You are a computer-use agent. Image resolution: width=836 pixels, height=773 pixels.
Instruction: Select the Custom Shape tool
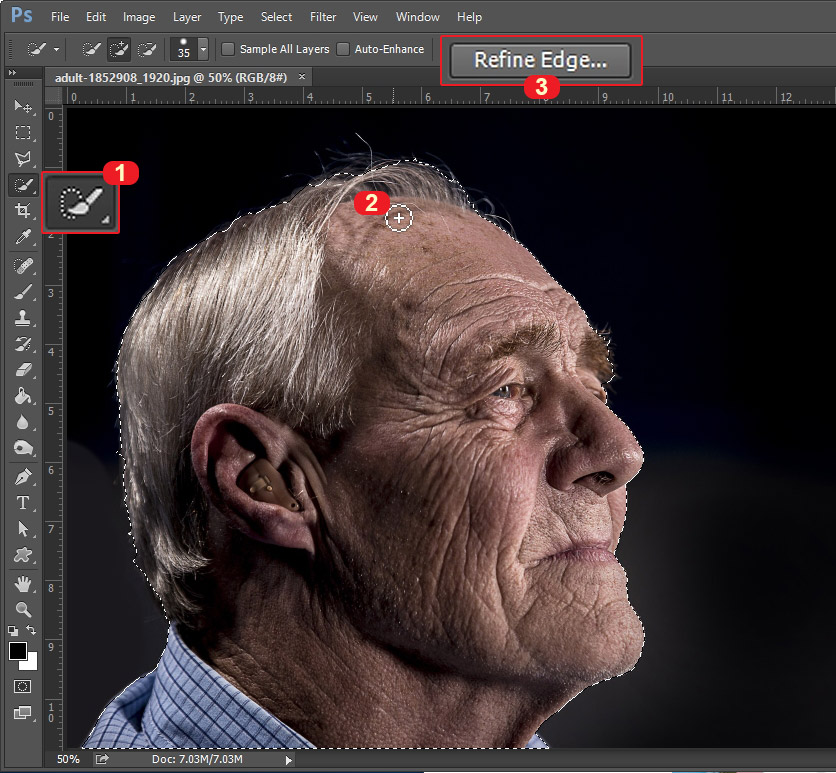pyautogui.click(x=23, y=555)
